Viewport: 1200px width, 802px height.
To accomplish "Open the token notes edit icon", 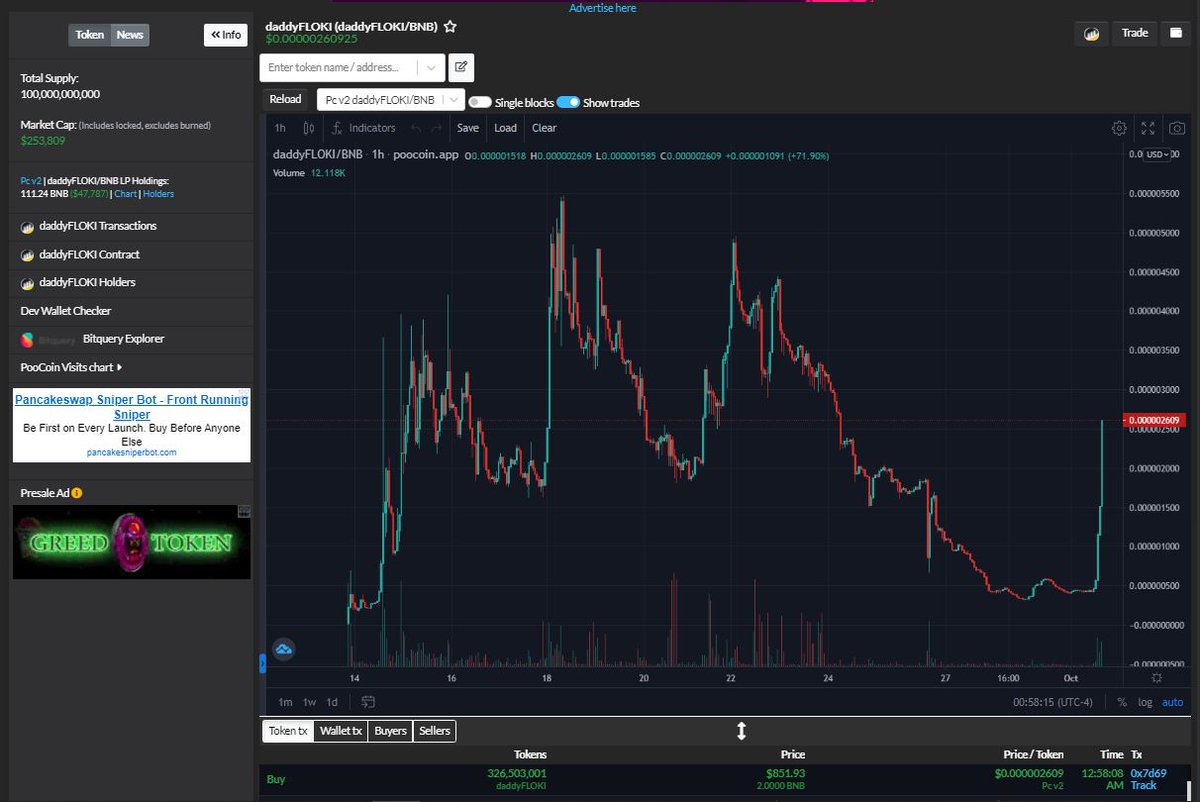I will [x=461, y=67].
